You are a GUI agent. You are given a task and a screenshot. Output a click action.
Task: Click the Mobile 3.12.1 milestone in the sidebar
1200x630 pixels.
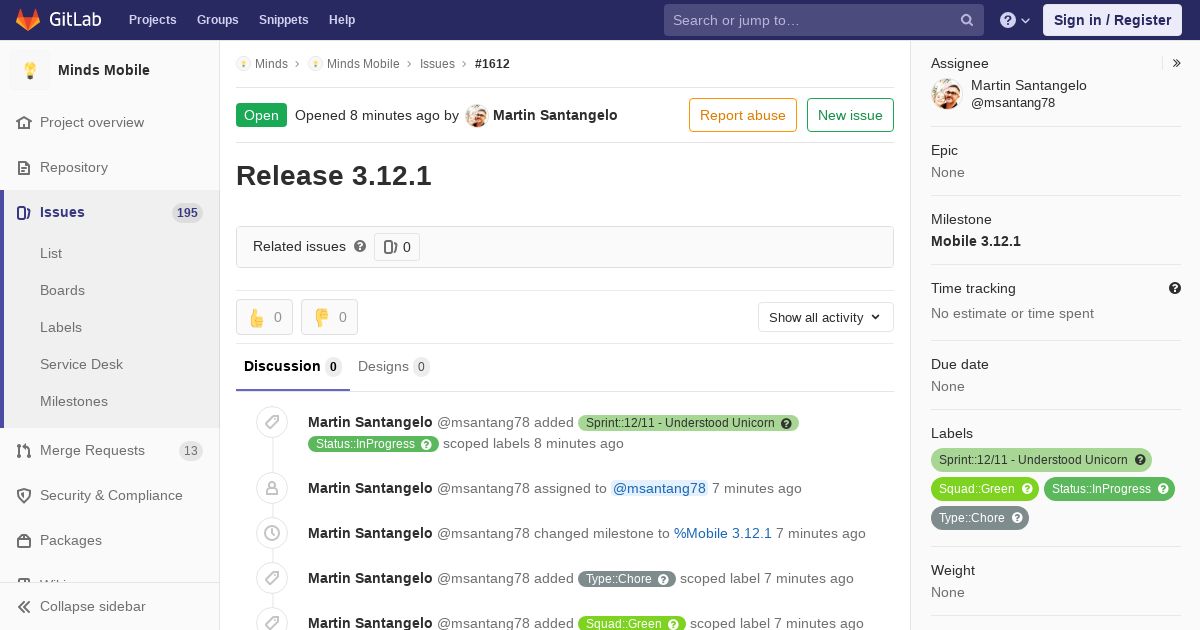click(x=976, y=241)
